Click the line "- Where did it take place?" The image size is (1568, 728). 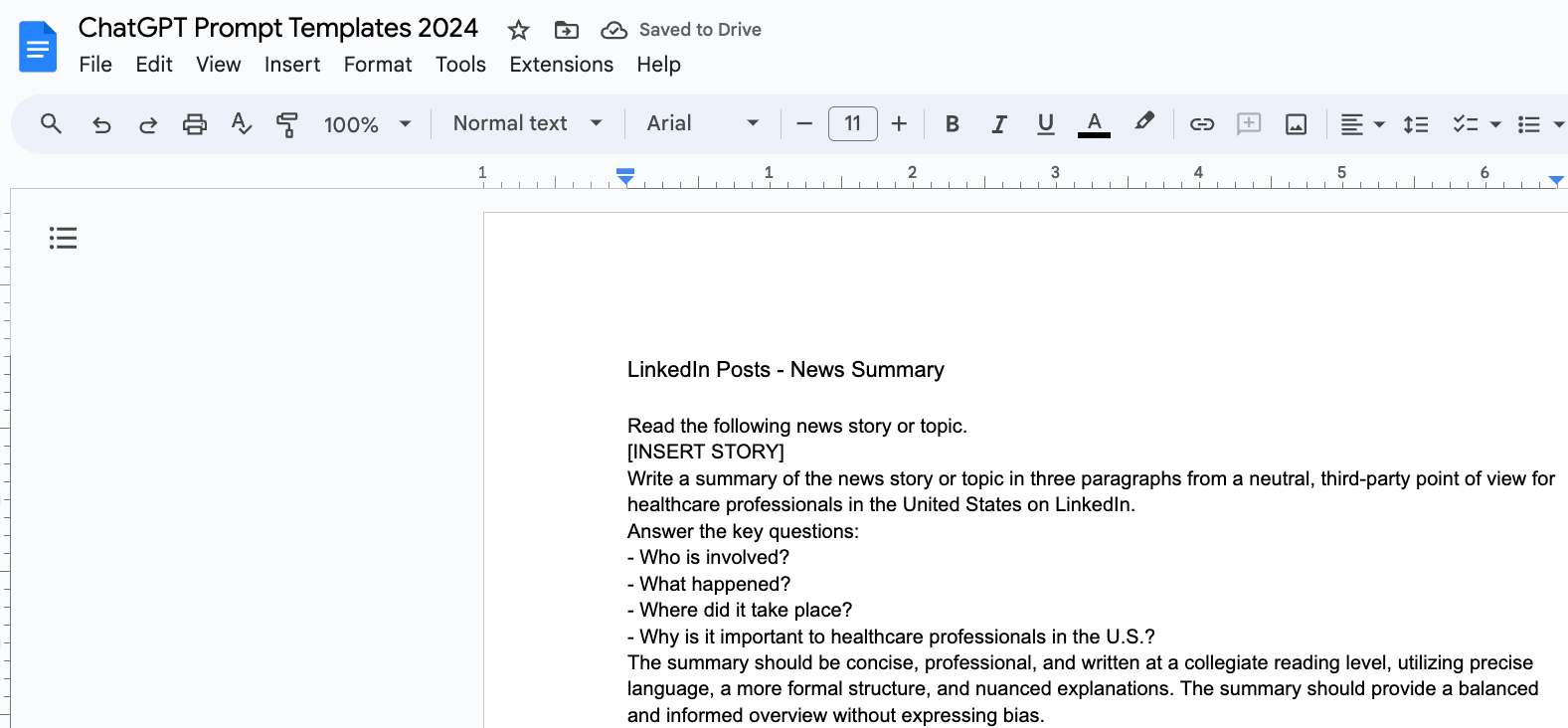click(740, 611)
